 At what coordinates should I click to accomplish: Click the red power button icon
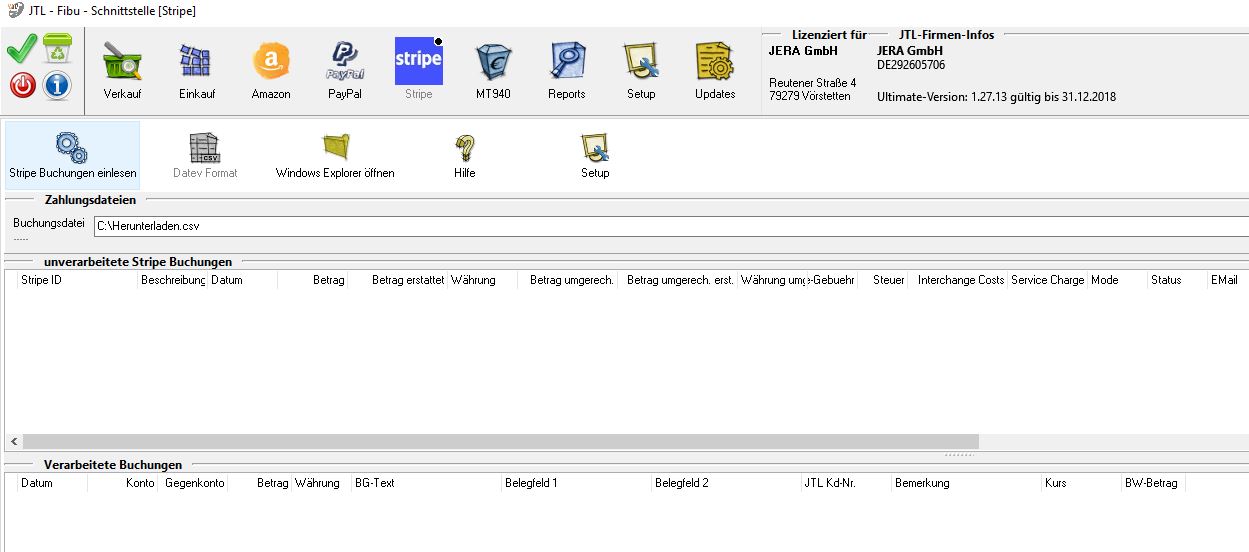[22, 85]
